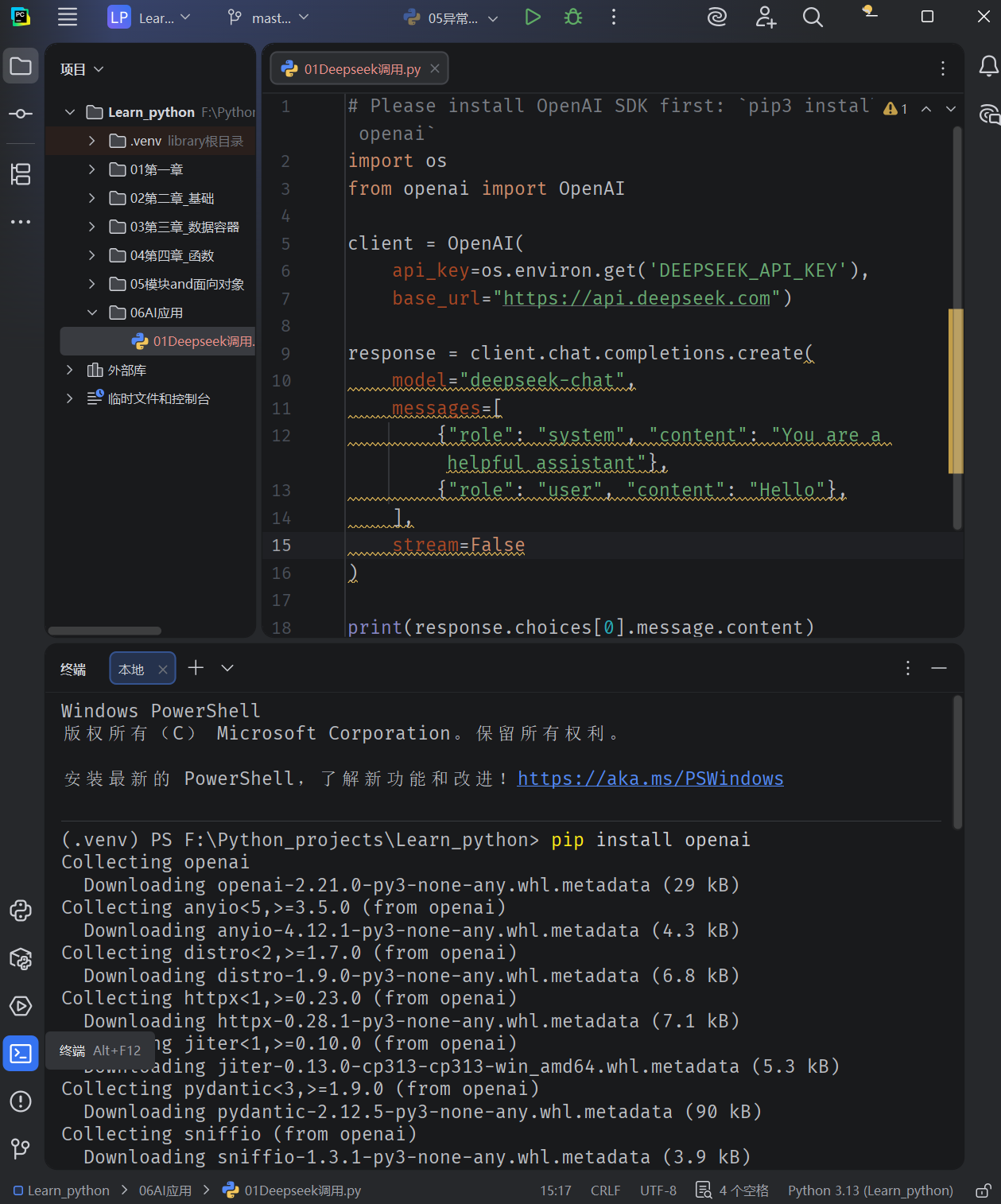Screen dimensions: 1001x1204
Task: Run the current configuration
Action: [x=533, y=17]
